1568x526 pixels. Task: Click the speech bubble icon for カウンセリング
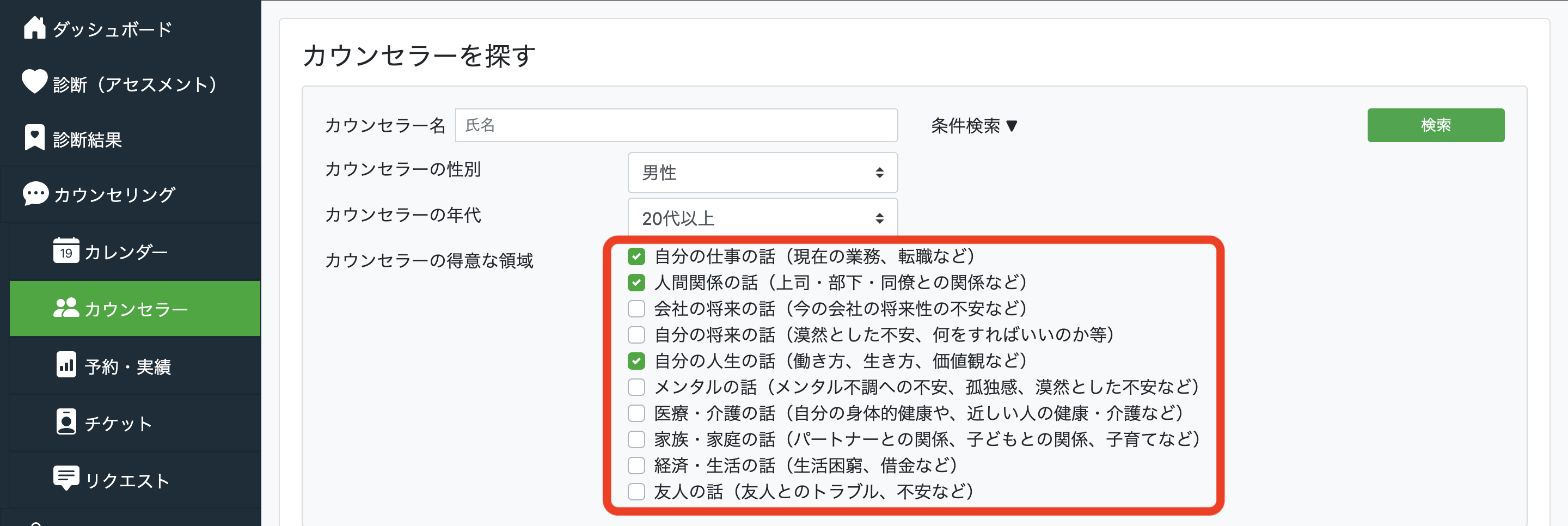pyautogui.click(x=35, y=194)
